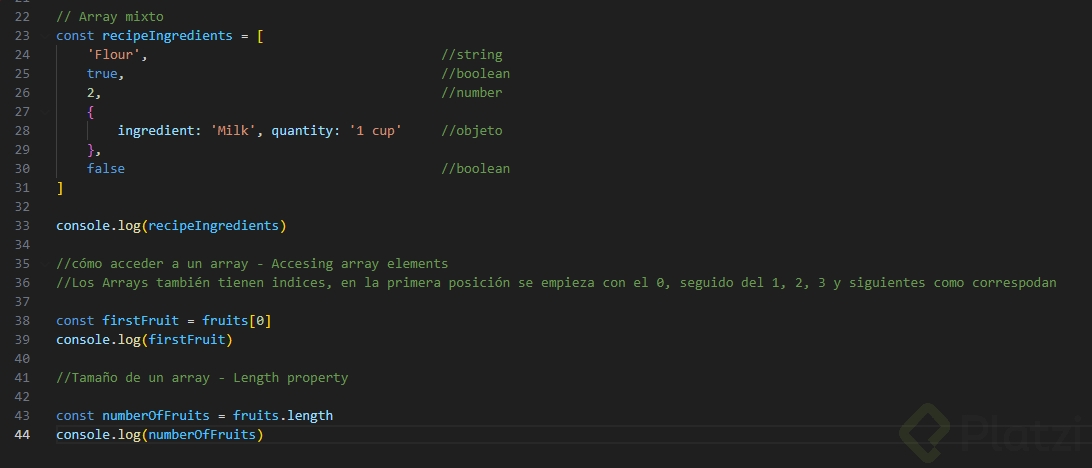Image resolution: width=1092 pixels, height=468 pixels.
Task: Click the //objeto comment
Action: (471, 131)
